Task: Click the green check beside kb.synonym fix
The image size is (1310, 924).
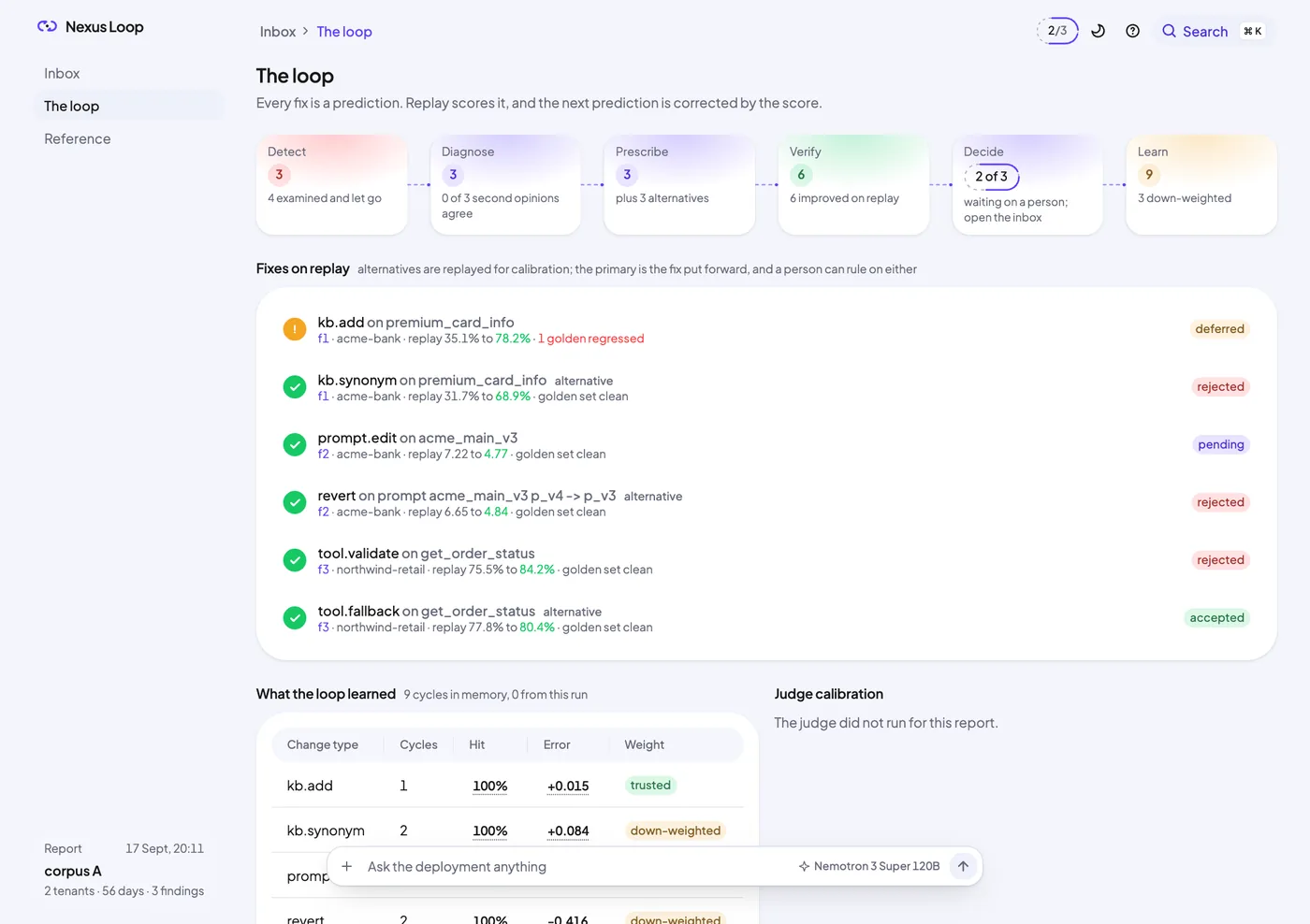Action: pyautogui.click(x=295, y=387)
